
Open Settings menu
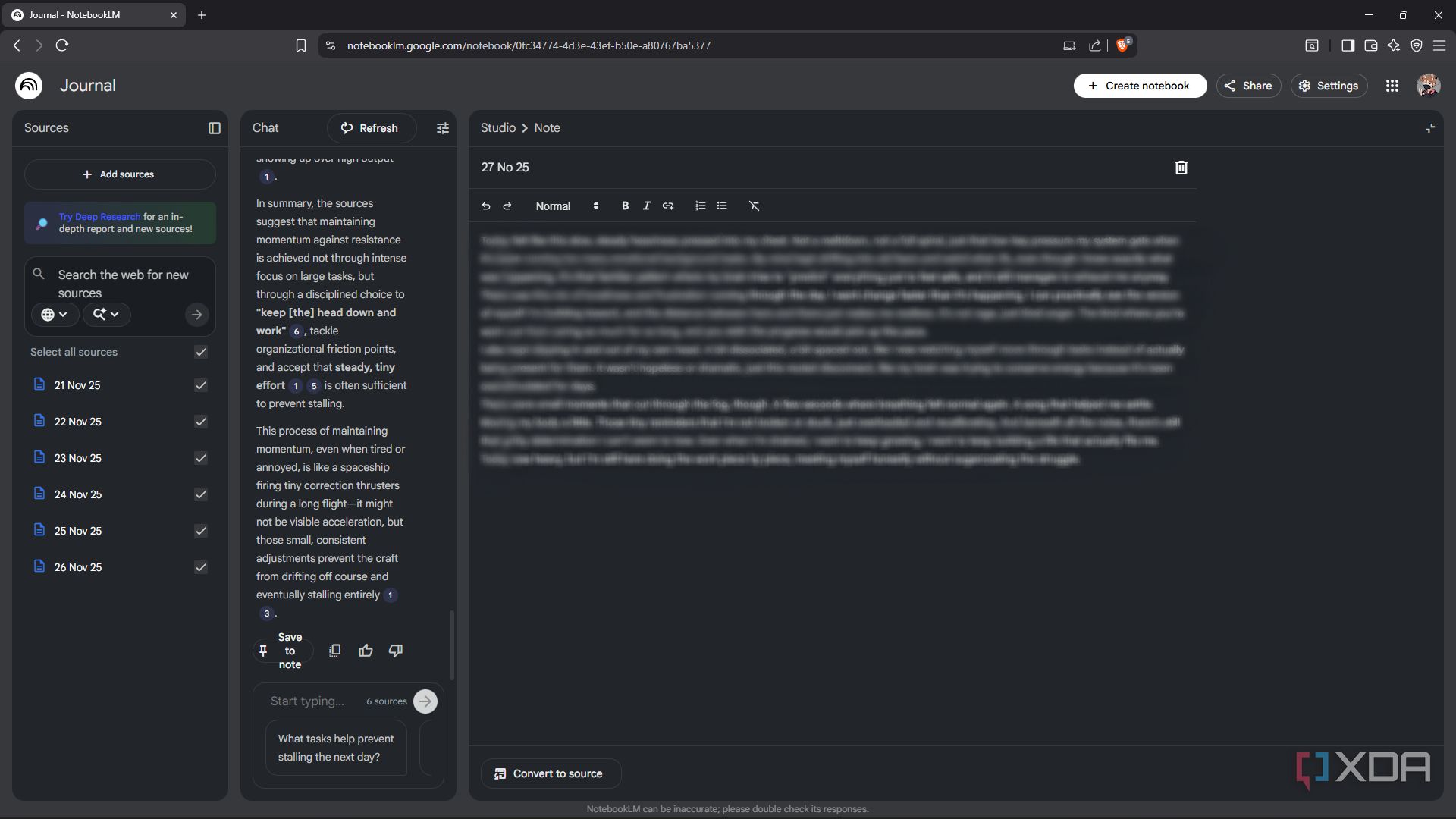coord(1329,86)
